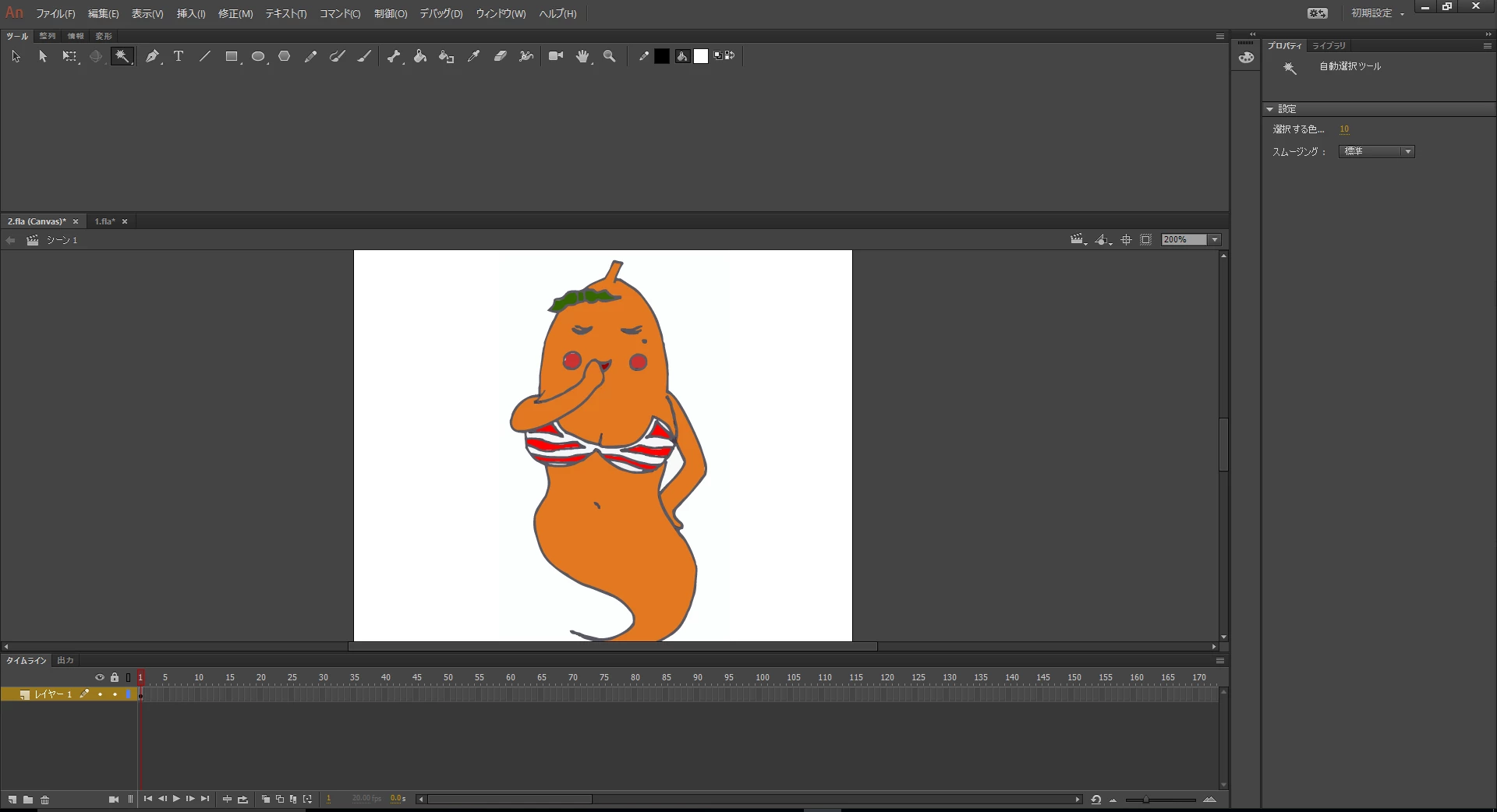Open the timeline panel options menu
Image resolution: width=1497 pixels, height=812 pixels.
click(1220, 661)
